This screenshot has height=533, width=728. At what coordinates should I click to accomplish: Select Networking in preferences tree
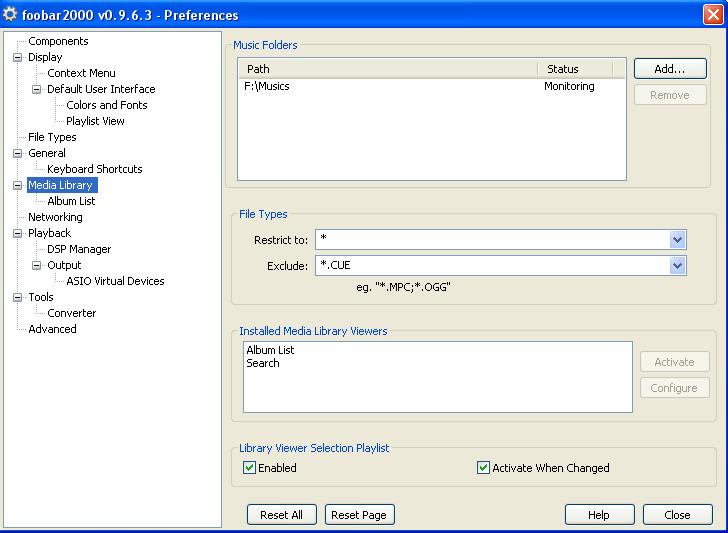(x=55, y=217)
